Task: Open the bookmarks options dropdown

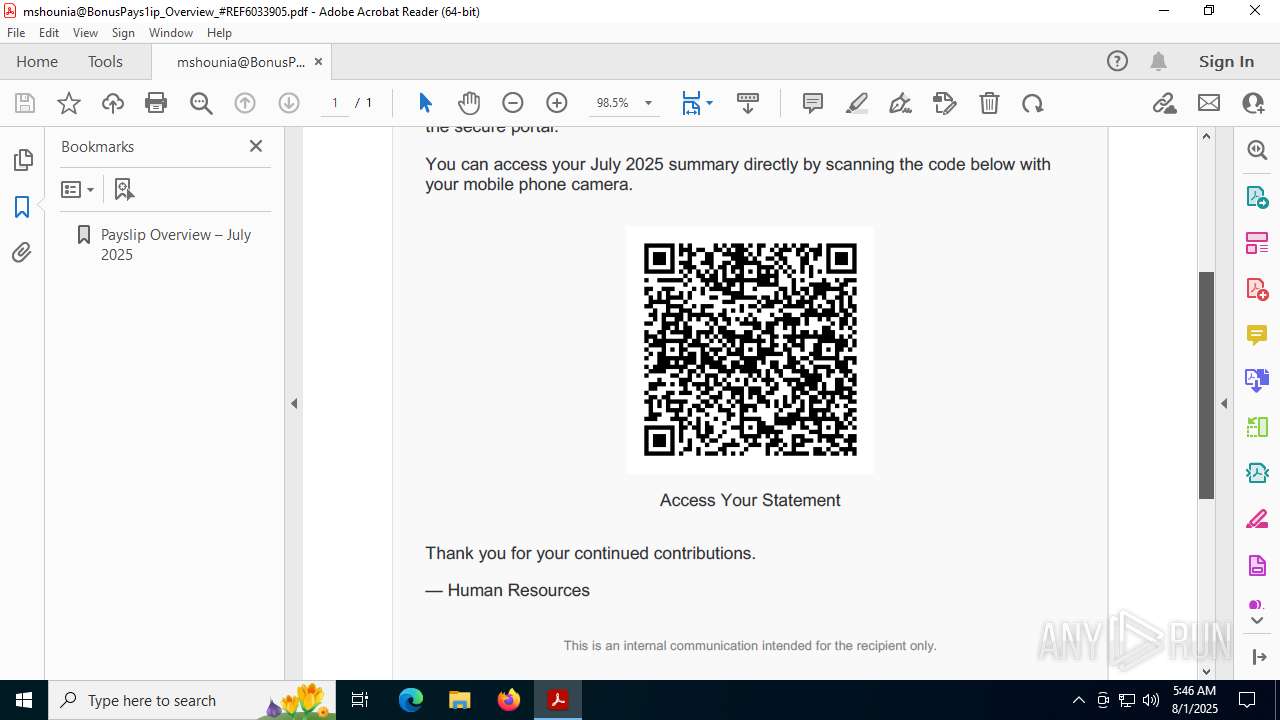Action: click(x=77, y=189)
